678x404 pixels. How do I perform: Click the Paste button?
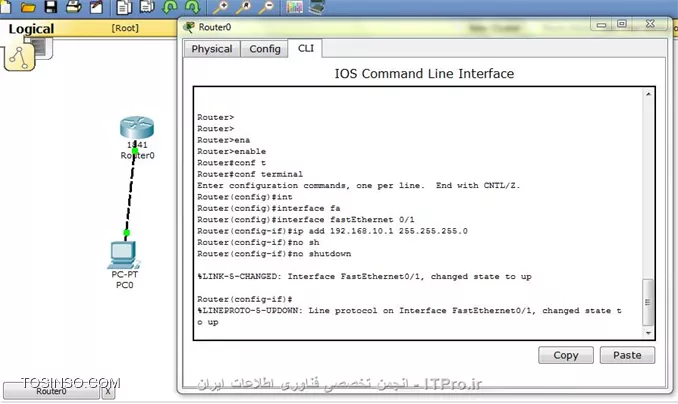(x=627, y=355)
